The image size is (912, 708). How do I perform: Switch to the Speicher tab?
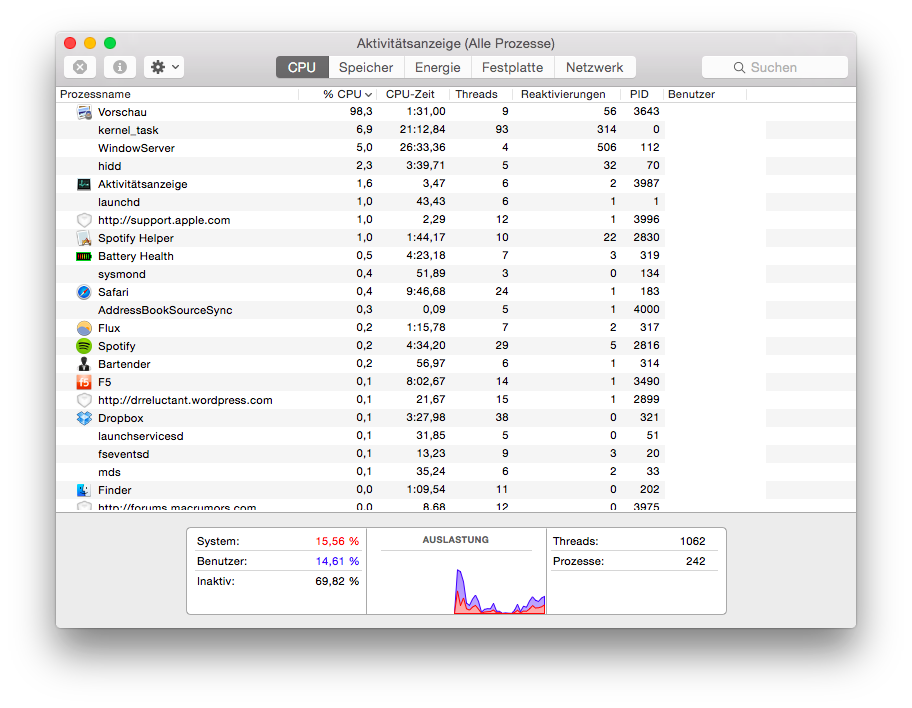click(366, 67)
